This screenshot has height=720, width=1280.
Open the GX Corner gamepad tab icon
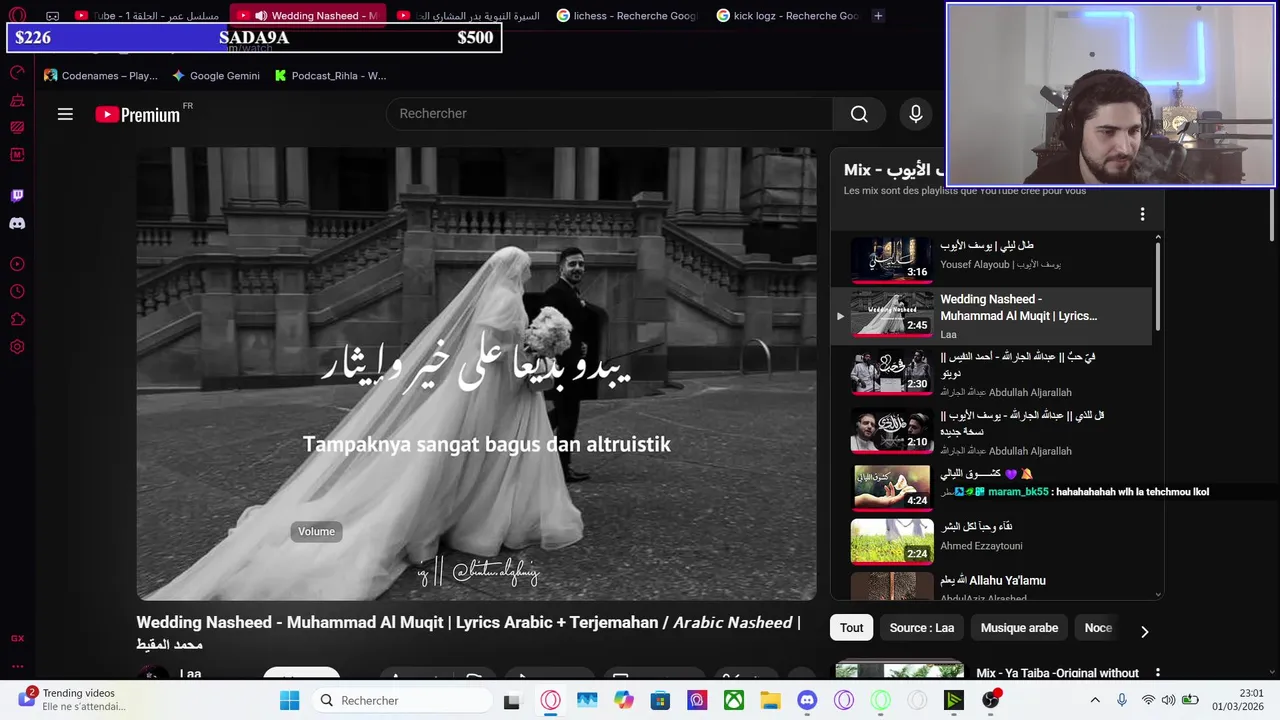pyautogui.click(x=53, y=16)
